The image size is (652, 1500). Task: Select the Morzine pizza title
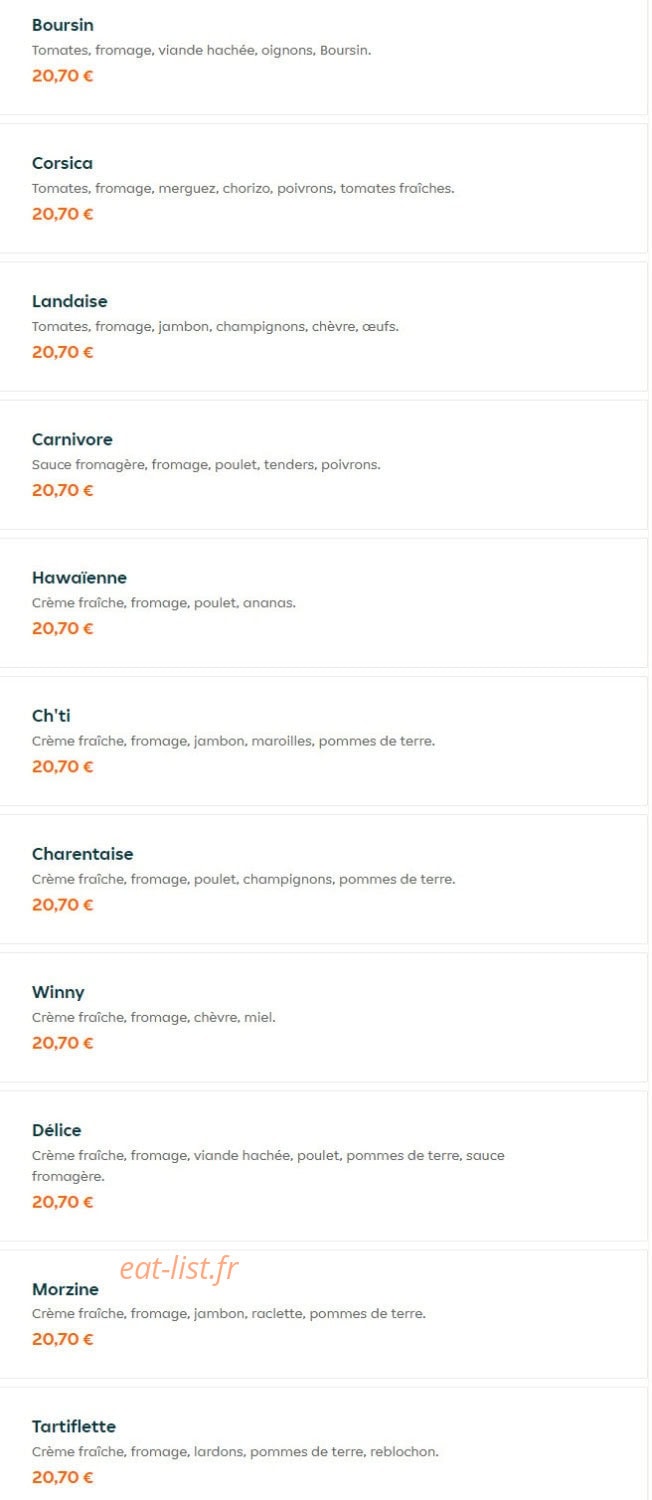click(x=65, y=1289)
